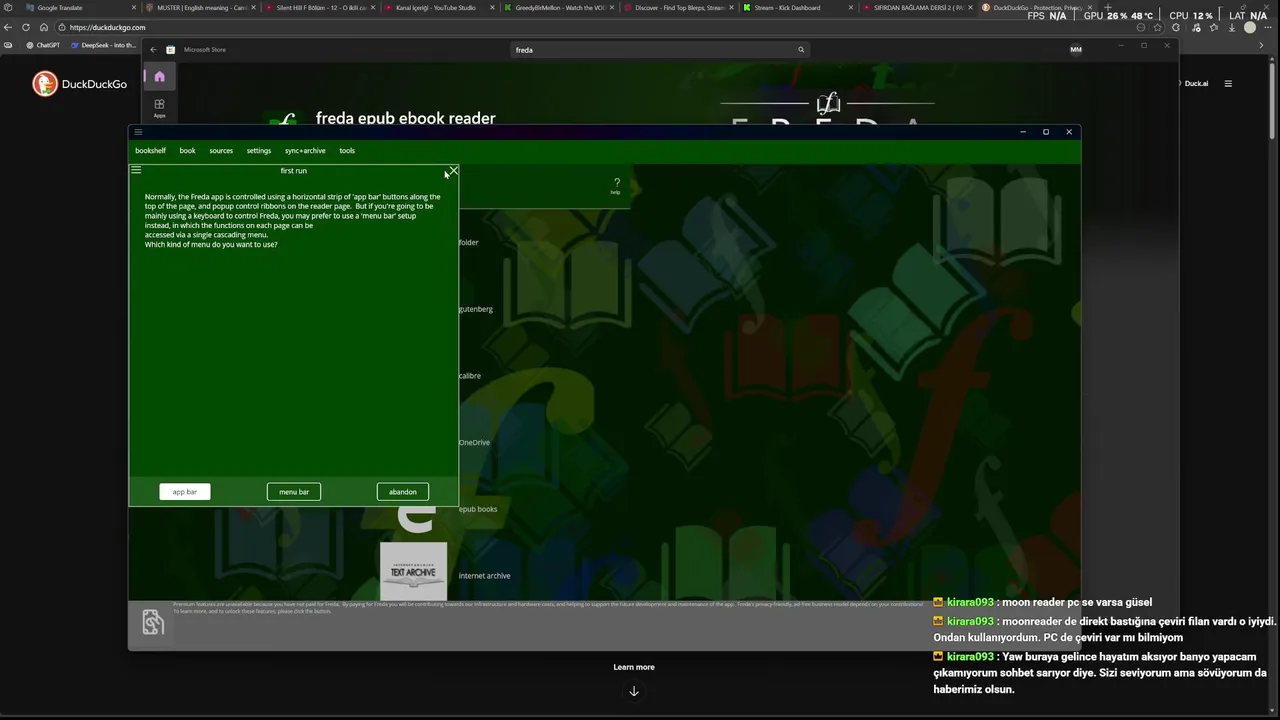The height and width of the screenshot is (720, 1280).
Task: Open the MM user profile in Store
Action: [x=1076, y=49]
